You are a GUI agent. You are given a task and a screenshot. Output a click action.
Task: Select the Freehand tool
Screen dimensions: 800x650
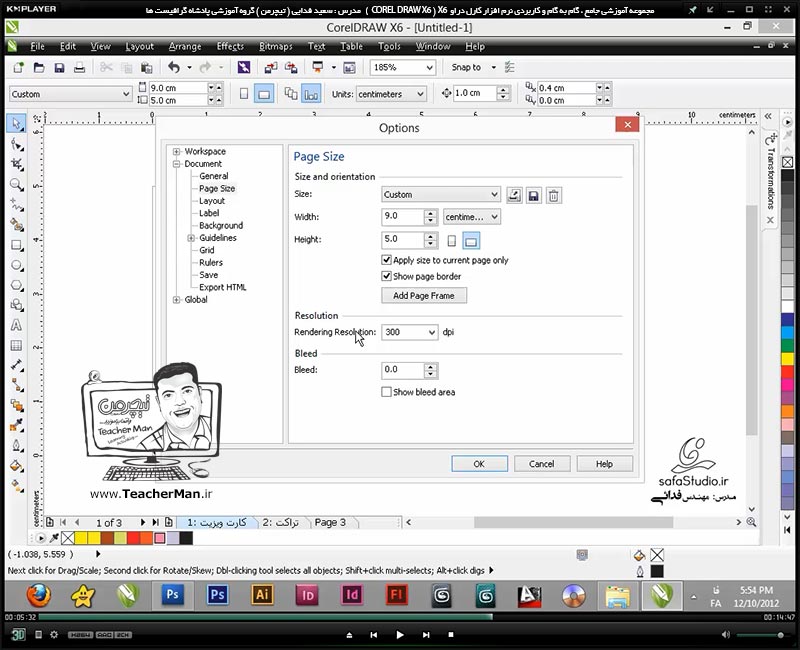coord(17,205)
